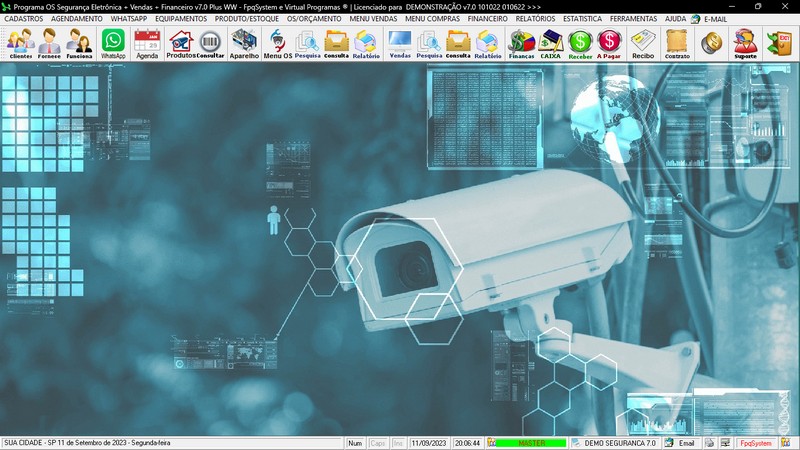Click Pesquisa icon next to Menu OS
800x450 pixels.
click(x=307, y=44)
